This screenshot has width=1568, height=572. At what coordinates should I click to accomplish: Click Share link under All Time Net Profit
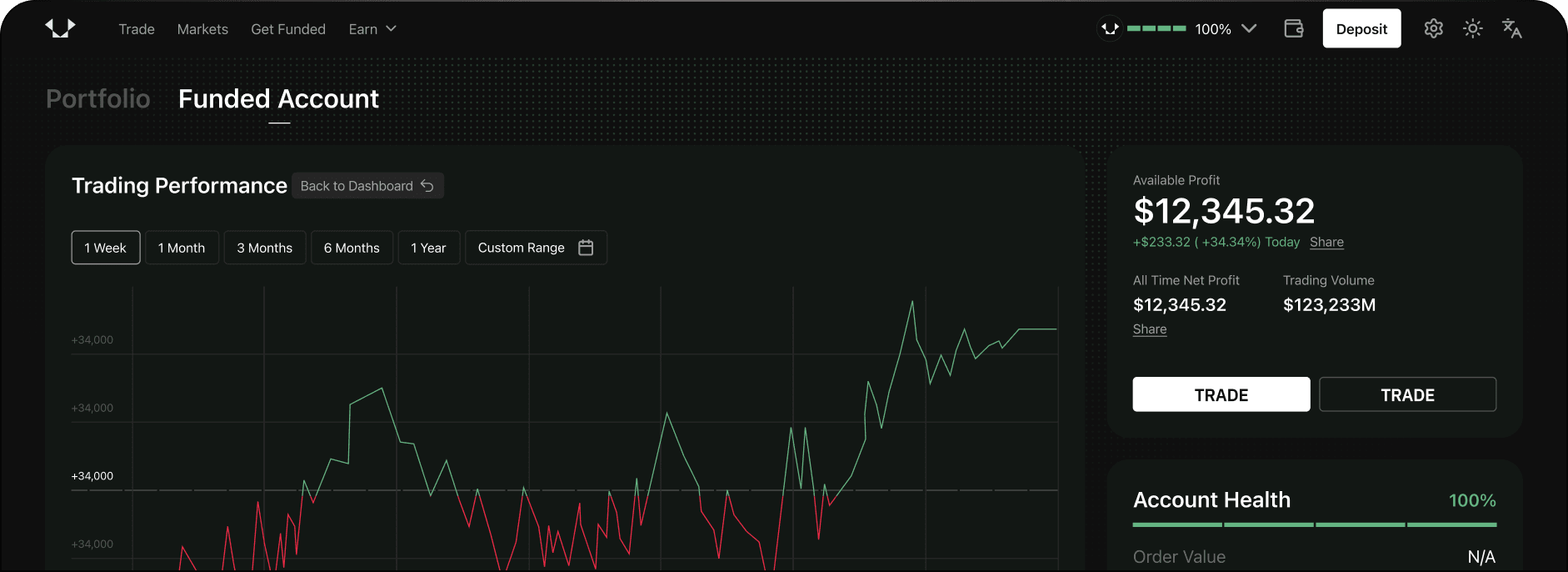1150,329
